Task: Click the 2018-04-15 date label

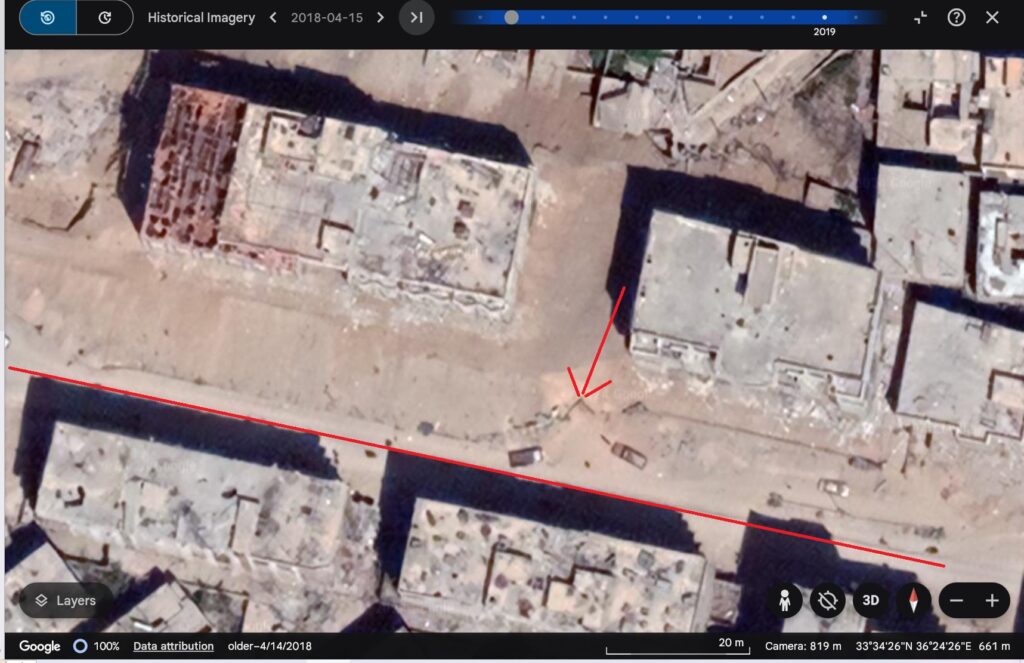Action: (x=327, y=18)
